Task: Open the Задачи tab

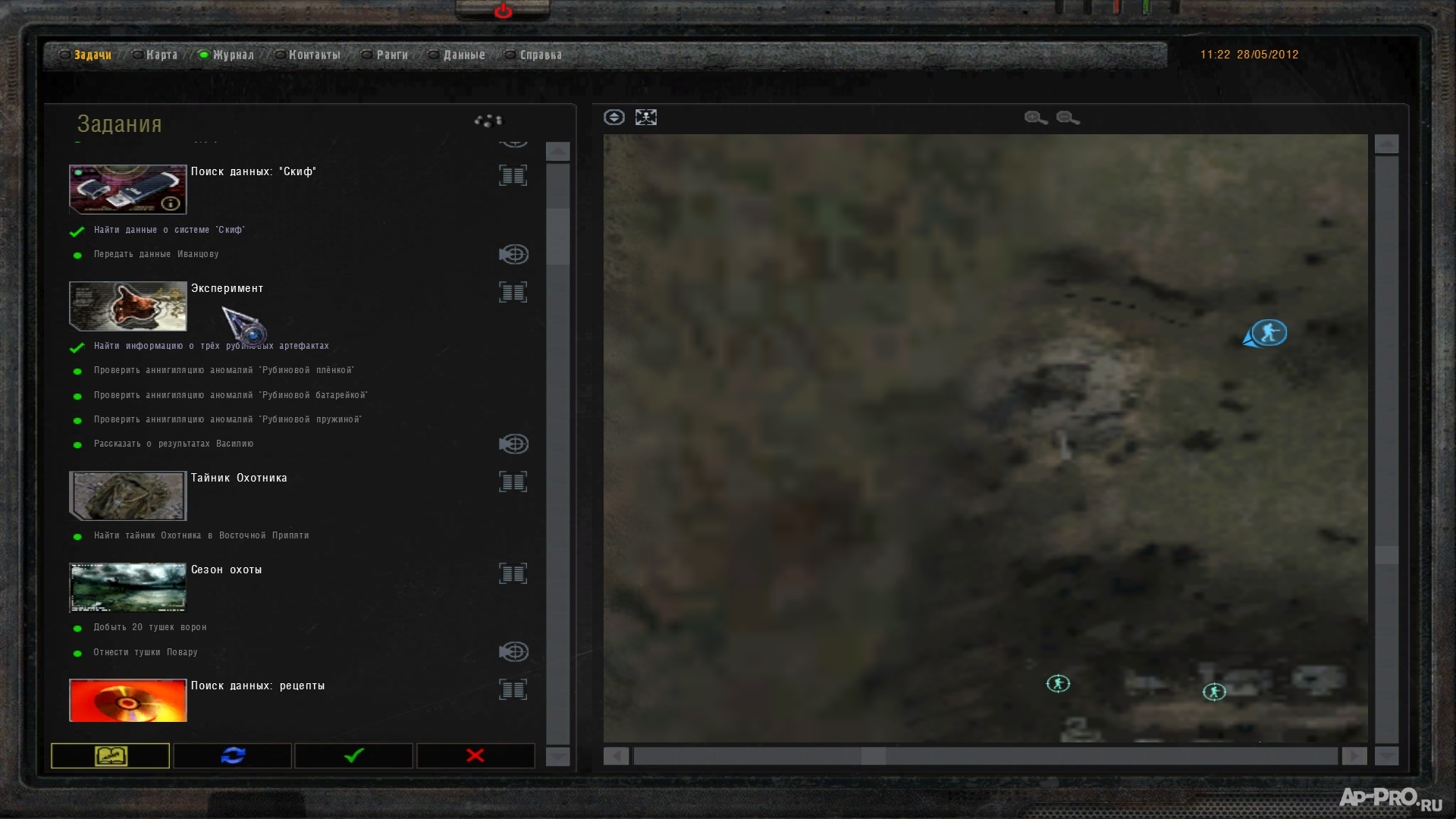Action: (x=93, y=55)
